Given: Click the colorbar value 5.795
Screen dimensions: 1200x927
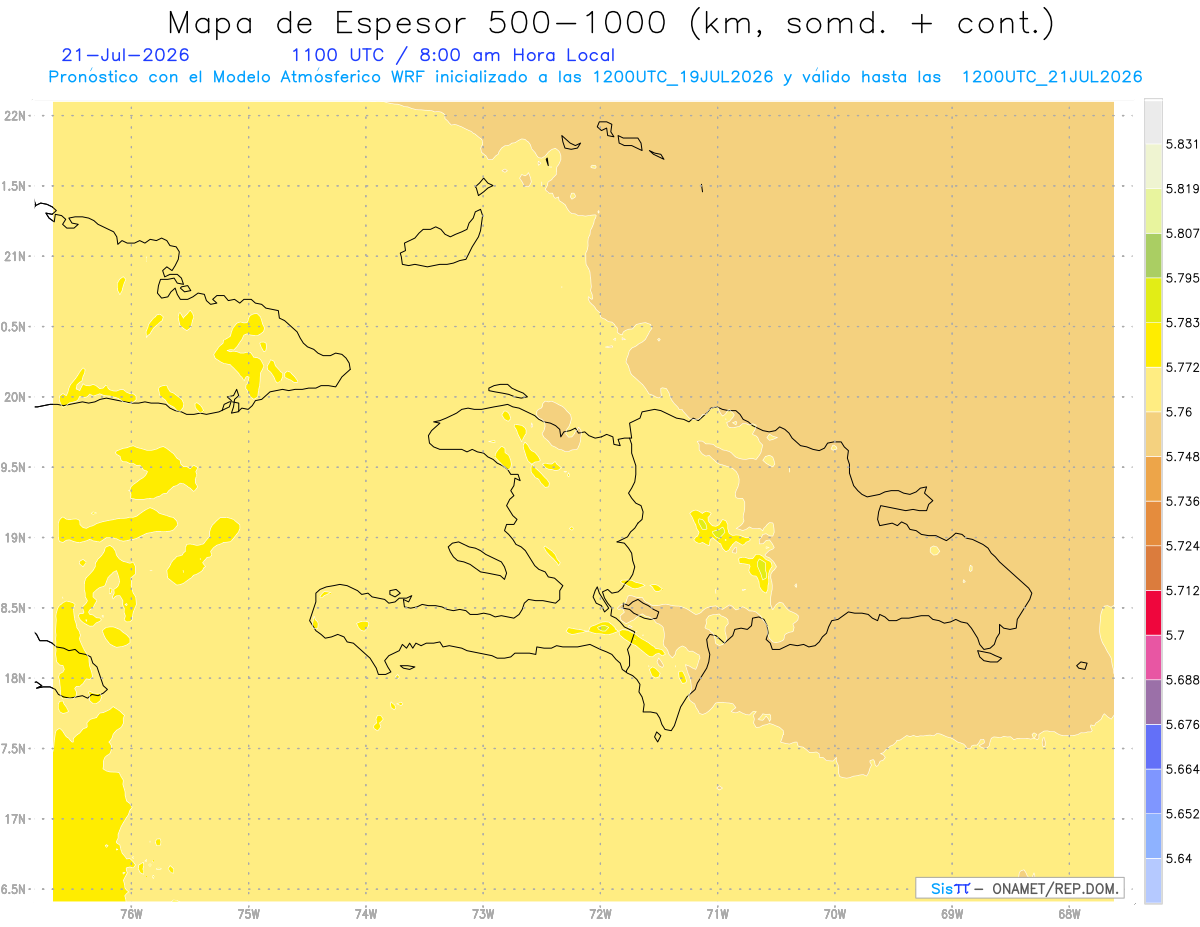Looking at the screenshot, I should [x=1182, y=278].
